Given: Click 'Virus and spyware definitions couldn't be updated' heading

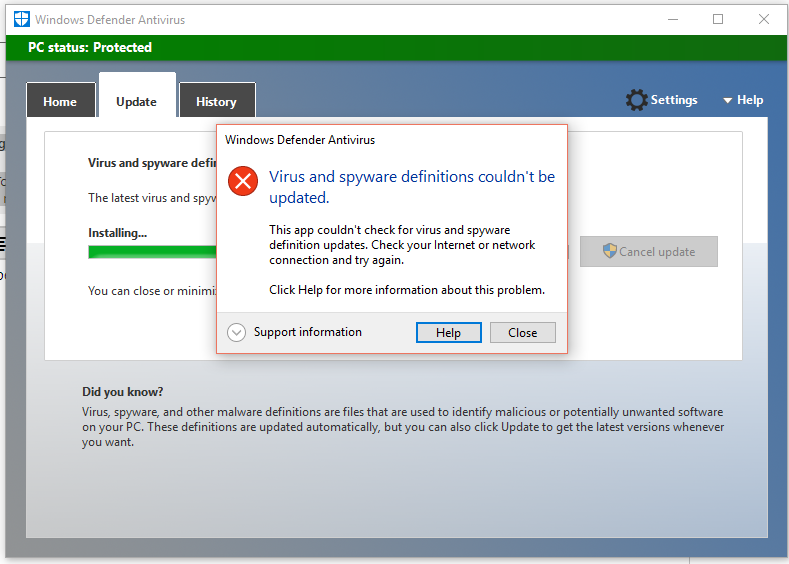Looking at the screenshot, I should tap(412, 187).
